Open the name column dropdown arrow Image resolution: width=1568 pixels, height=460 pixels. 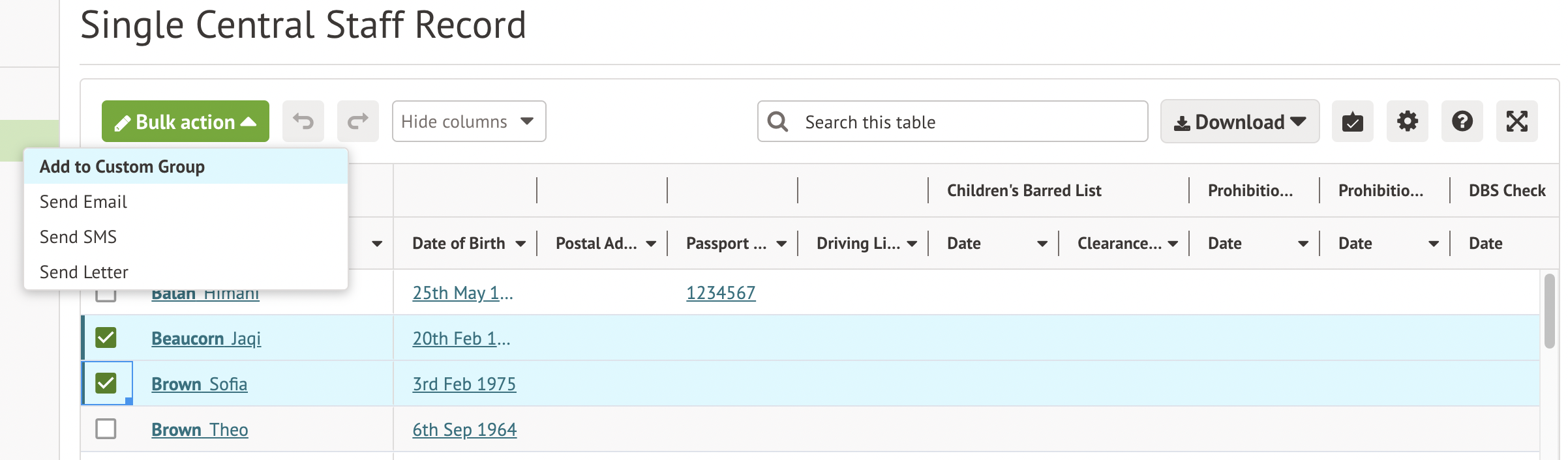[x=377, y=244]
